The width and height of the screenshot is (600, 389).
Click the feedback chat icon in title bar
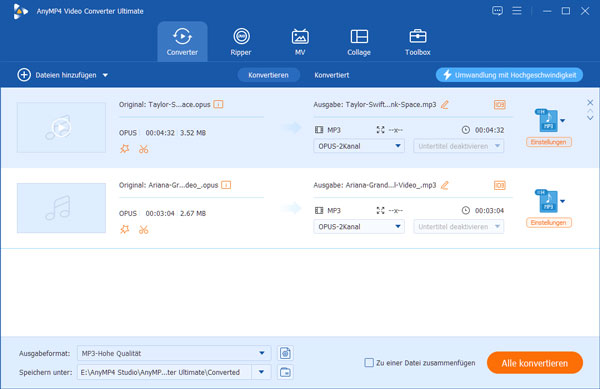tap(497, 11)
